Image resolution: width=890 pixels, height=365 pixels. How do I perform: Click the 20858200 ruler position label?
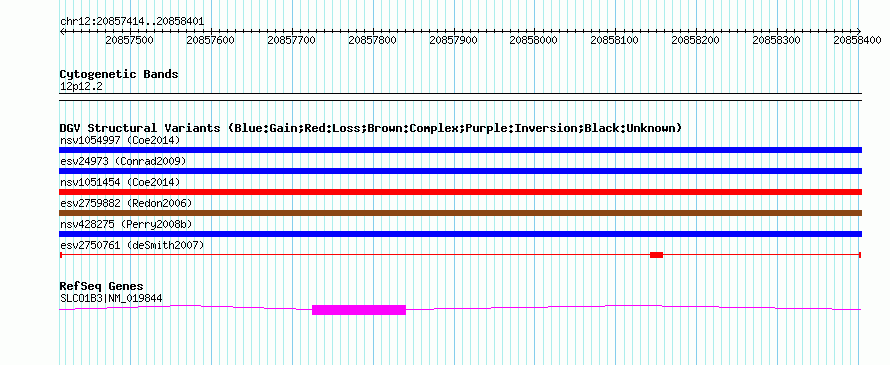click(695, 40)
